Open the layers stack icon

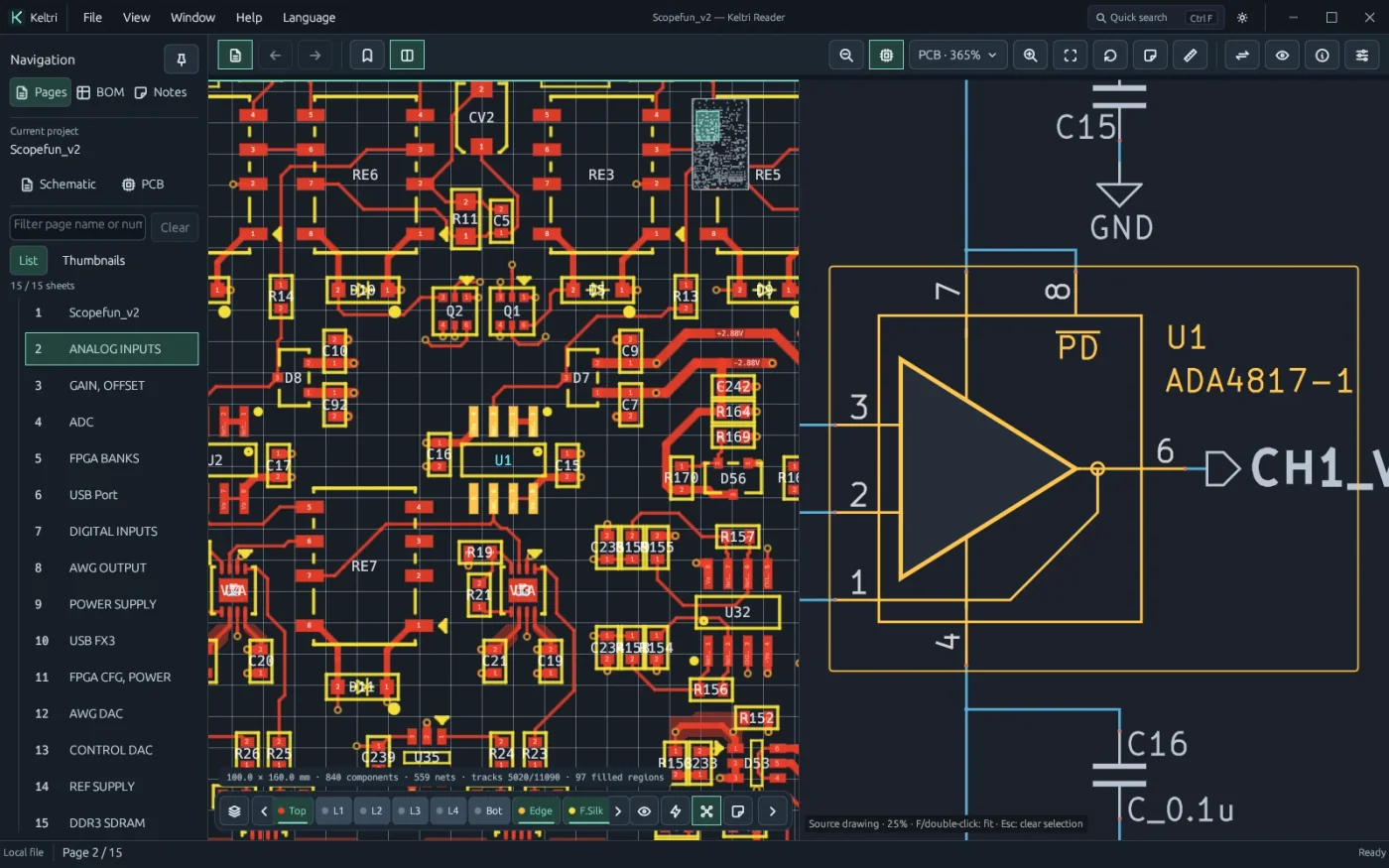coord(234,811)
